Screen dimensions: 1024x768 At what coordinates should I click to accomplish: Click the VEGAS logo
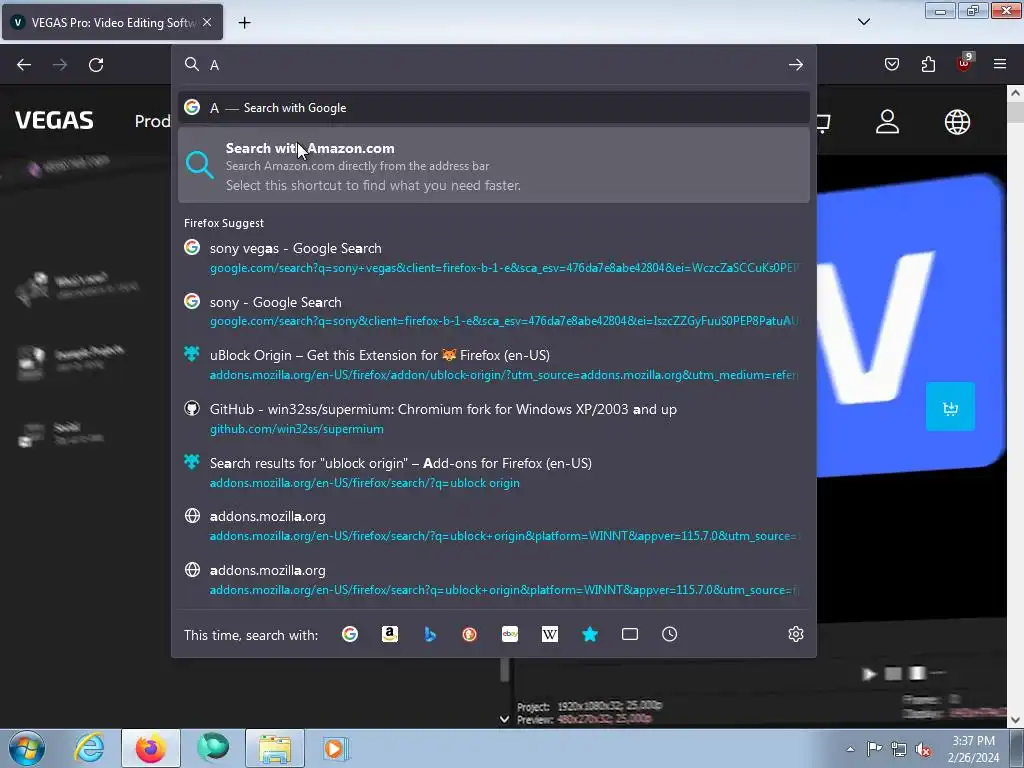pos(54,121)
